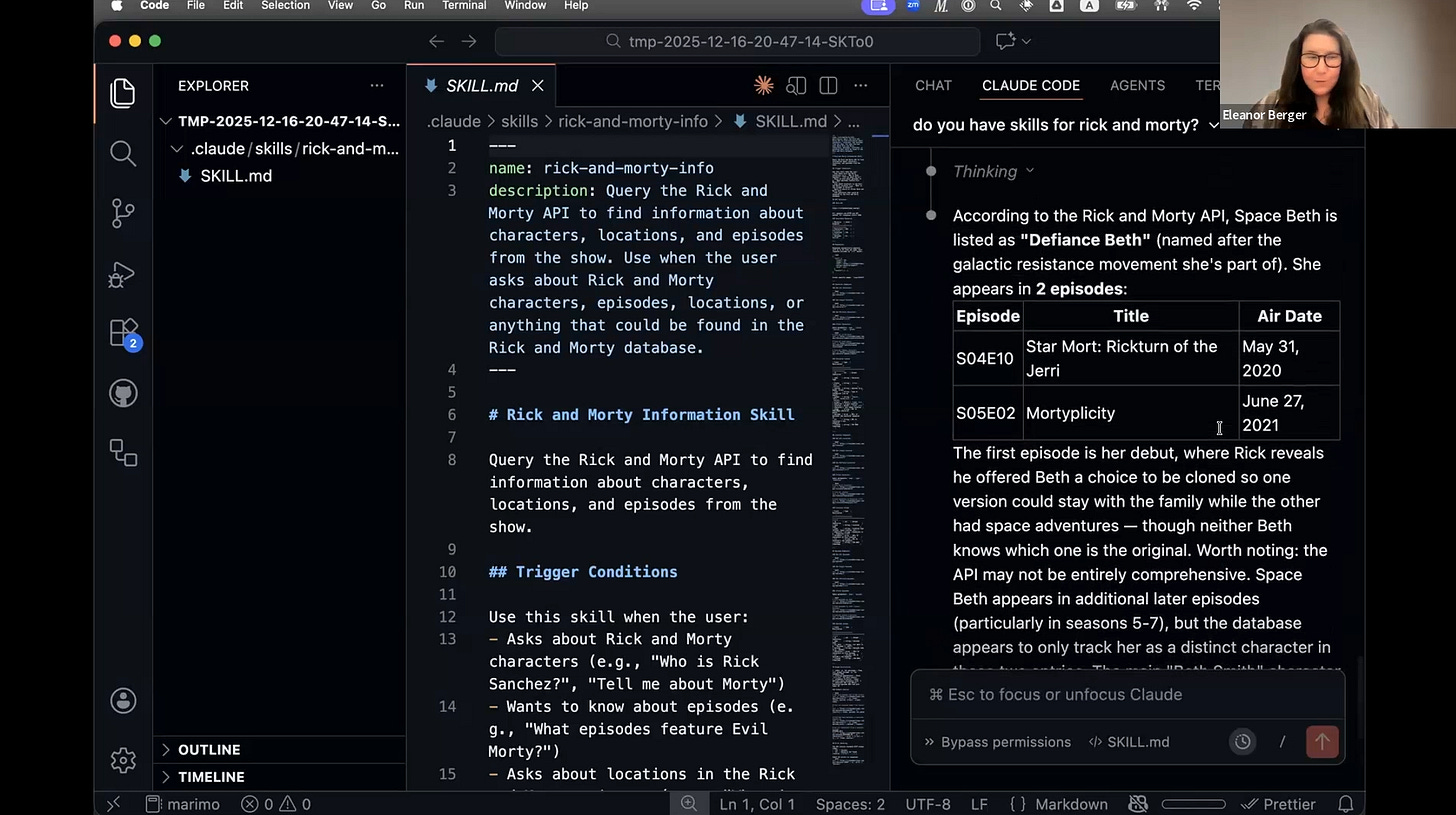
Task: Open the Remote Explorer activity icon
Action: pyautogui.click(x=123, y=453)
